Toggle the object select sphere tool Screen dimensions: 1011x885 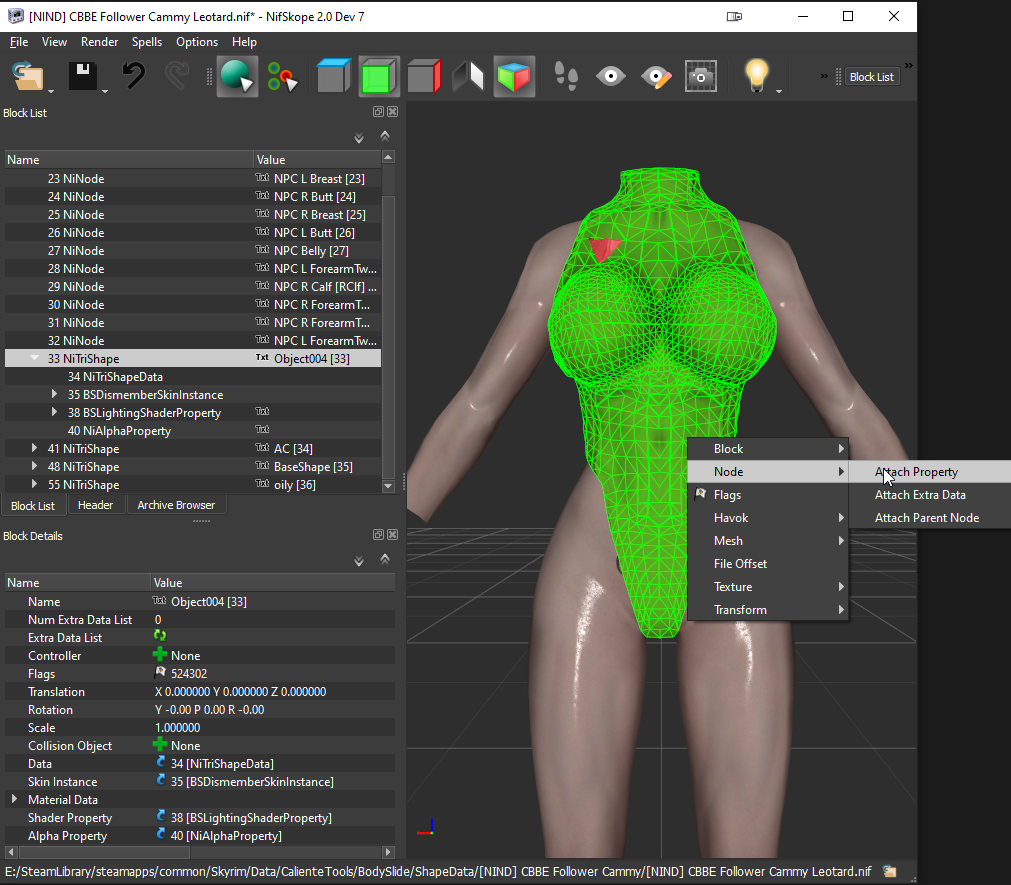tap(237, 76)
